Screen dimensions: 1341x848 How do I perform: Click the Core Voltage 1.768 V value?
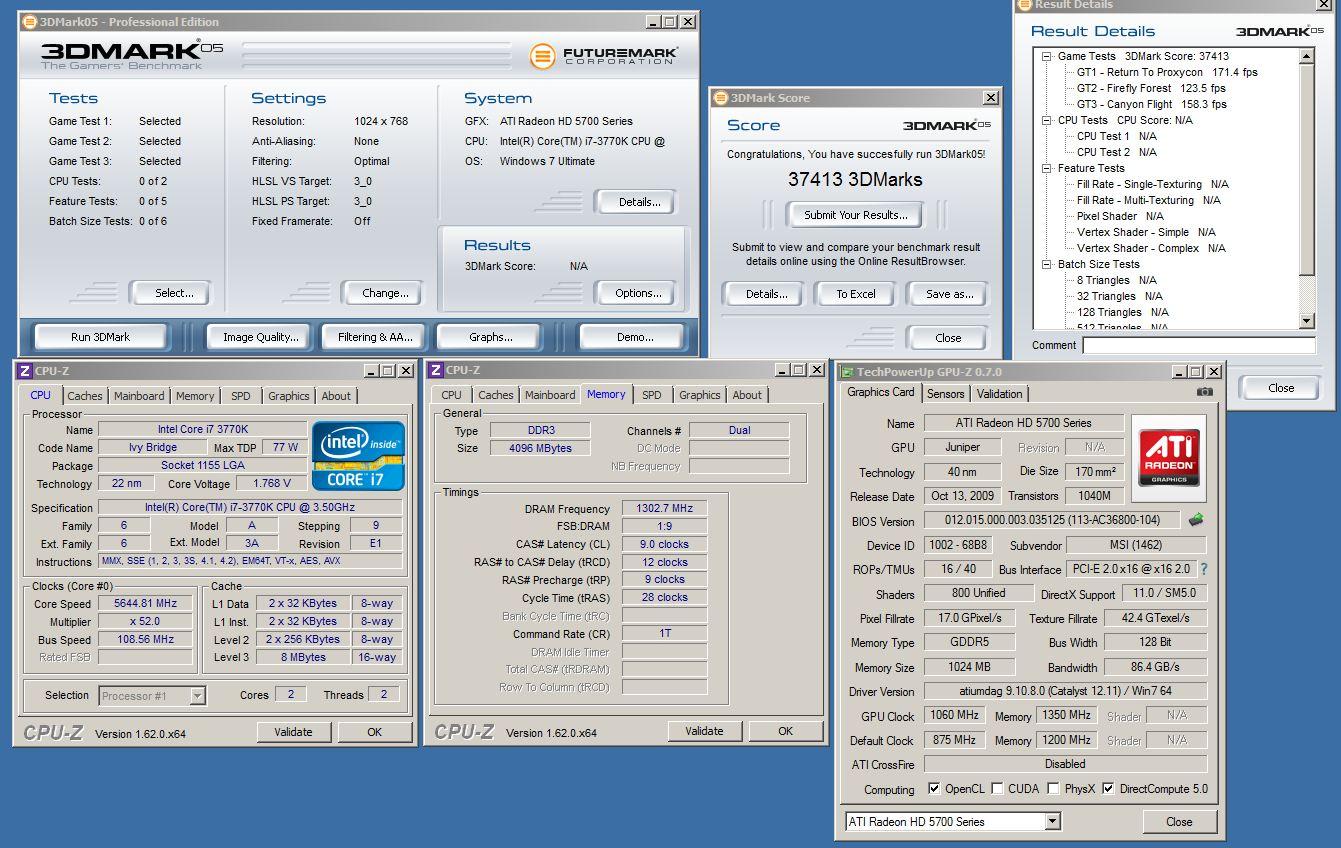[x=272, y=484]
